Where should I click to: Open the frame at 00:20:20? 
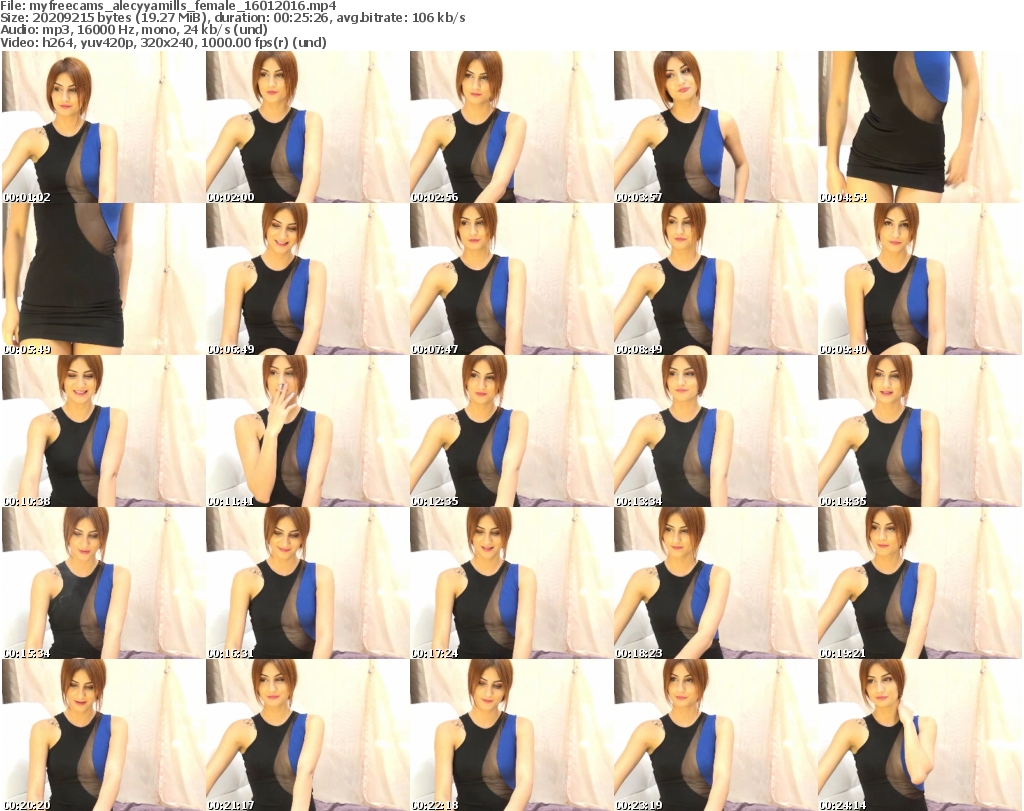[104, 735]
